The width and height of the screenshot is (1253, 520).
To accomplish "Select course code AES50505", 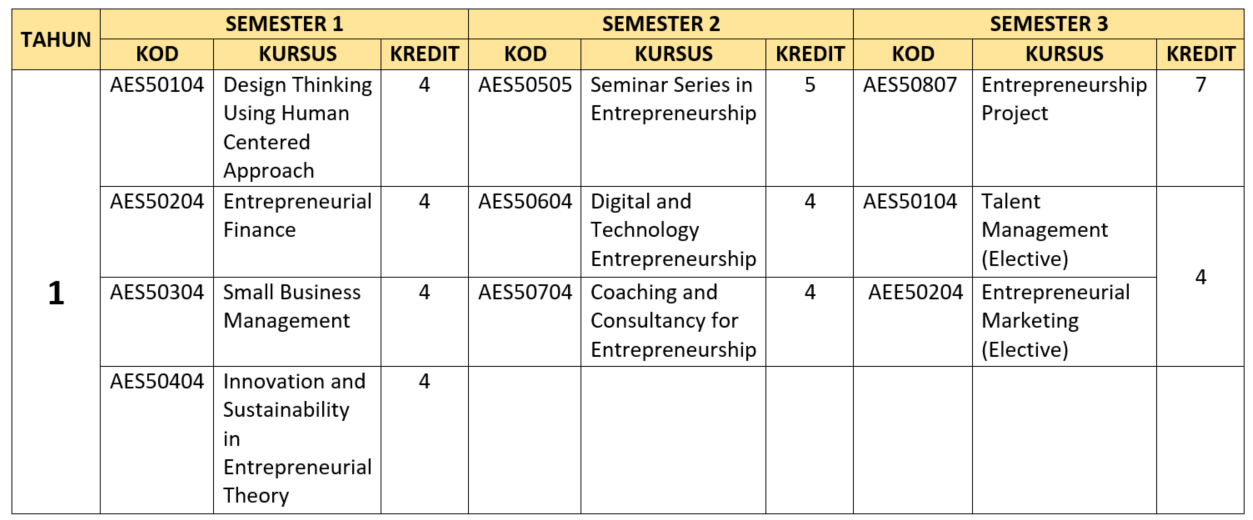I will pos(525,86).
